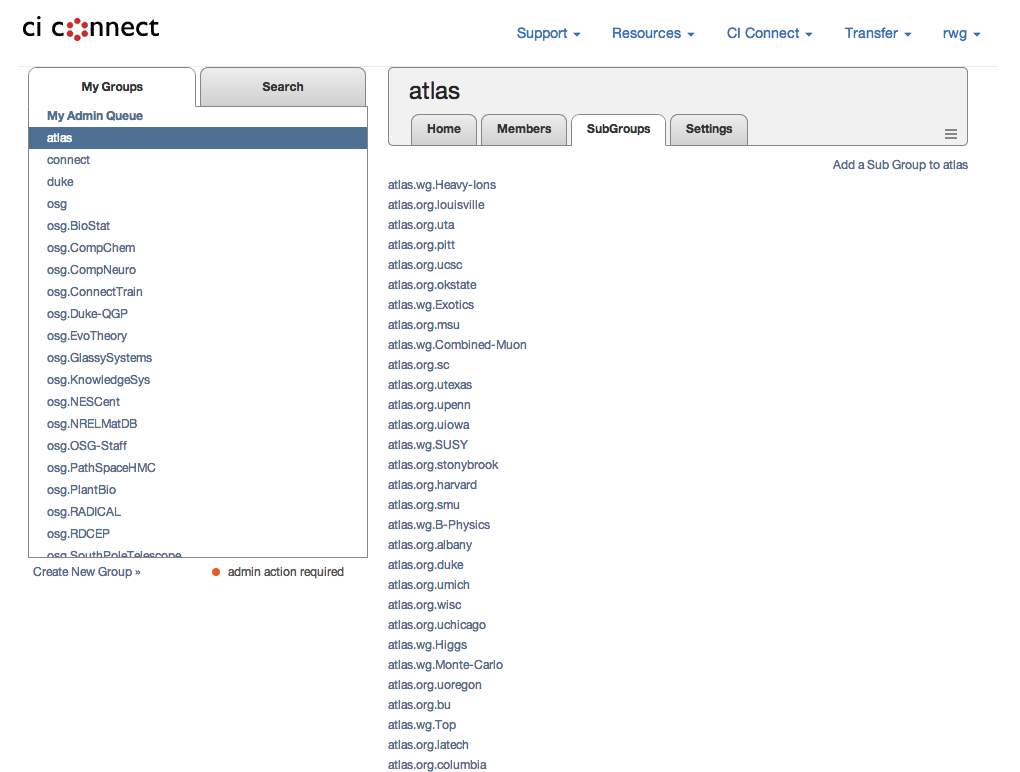
Task: Open subgroup atlas.org.okstate
Action: (x=432, y=285)
